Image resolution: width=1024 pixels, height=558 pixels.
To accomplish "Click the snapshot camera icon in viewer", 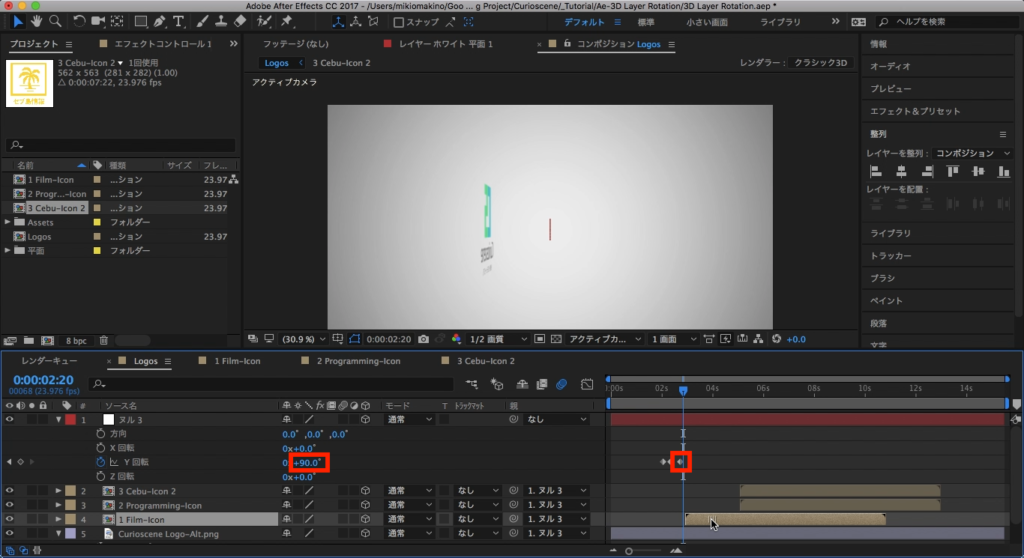I will [x=424, y=339].
